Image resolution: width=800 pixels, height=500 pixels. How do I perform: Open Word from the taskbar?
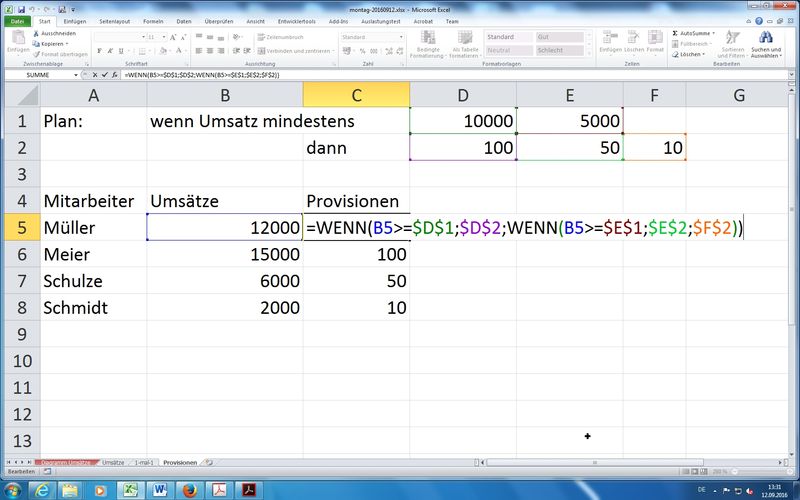(x=158, y=489)
